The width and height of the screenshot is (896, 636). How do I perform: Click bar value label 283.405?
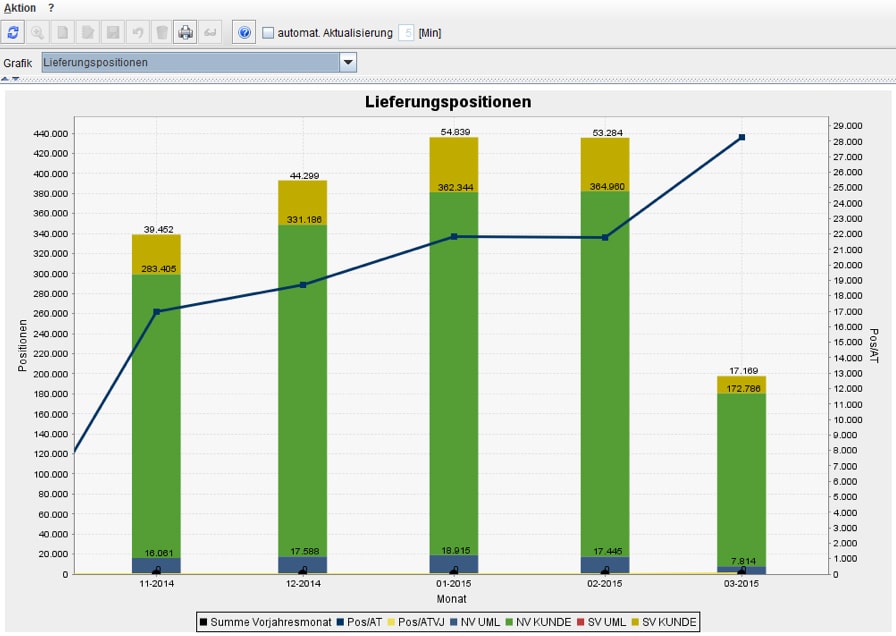tap(158, 269)
